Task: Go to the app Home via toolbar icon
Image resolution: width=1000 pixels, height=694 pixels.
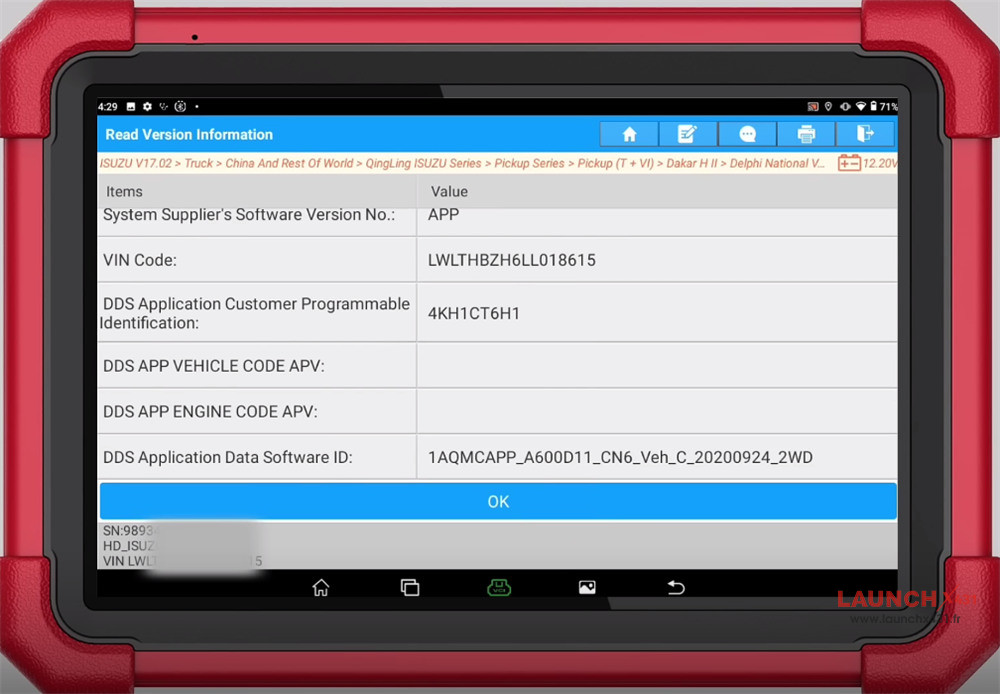Action: 629,134
